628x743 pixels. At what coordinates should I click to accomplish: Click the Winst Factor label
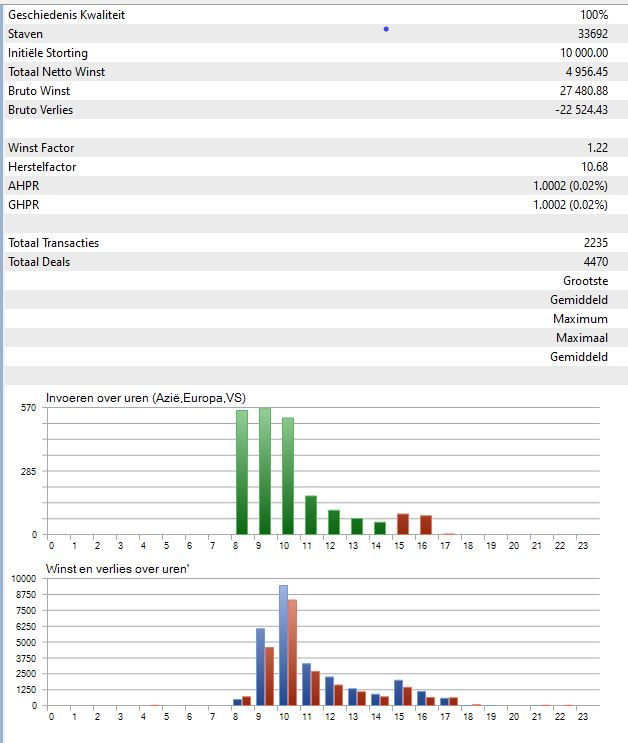pos(41,148)
